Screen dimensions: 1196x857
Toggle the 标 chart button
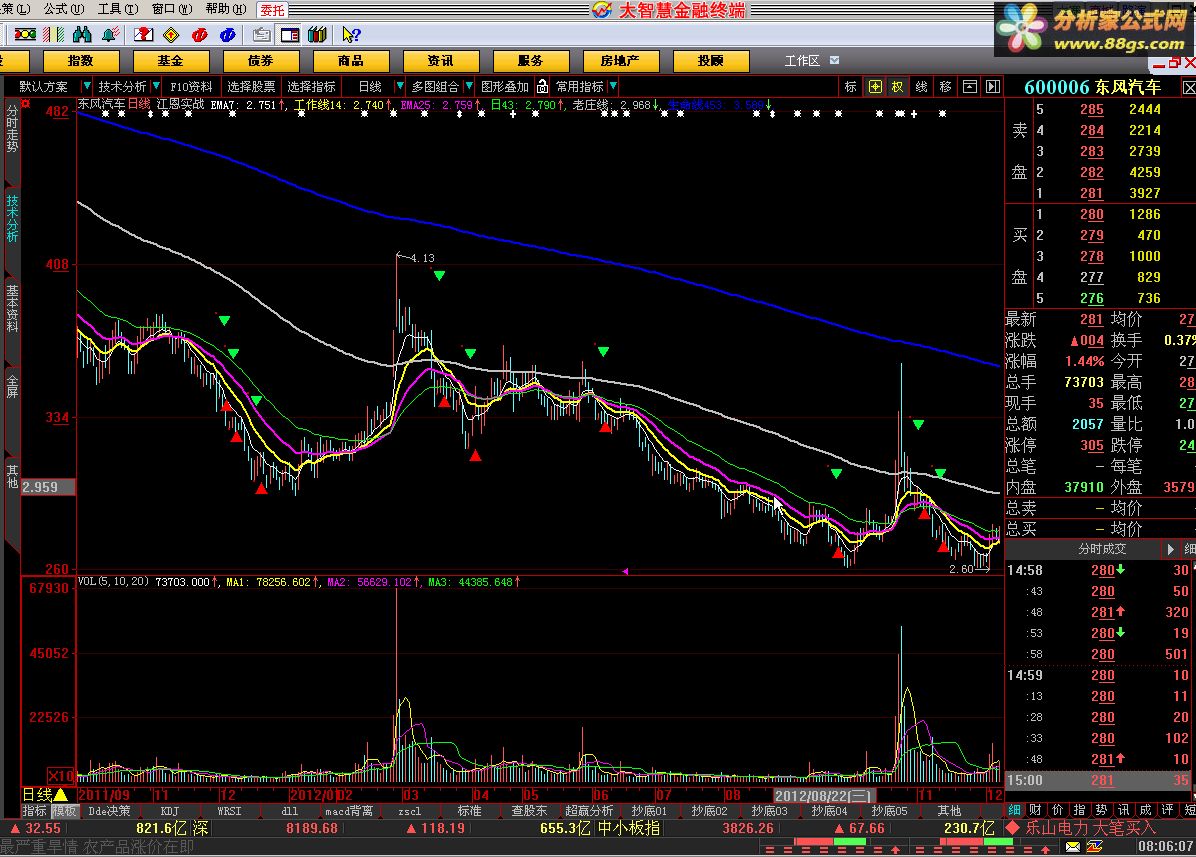coord(850,86)
